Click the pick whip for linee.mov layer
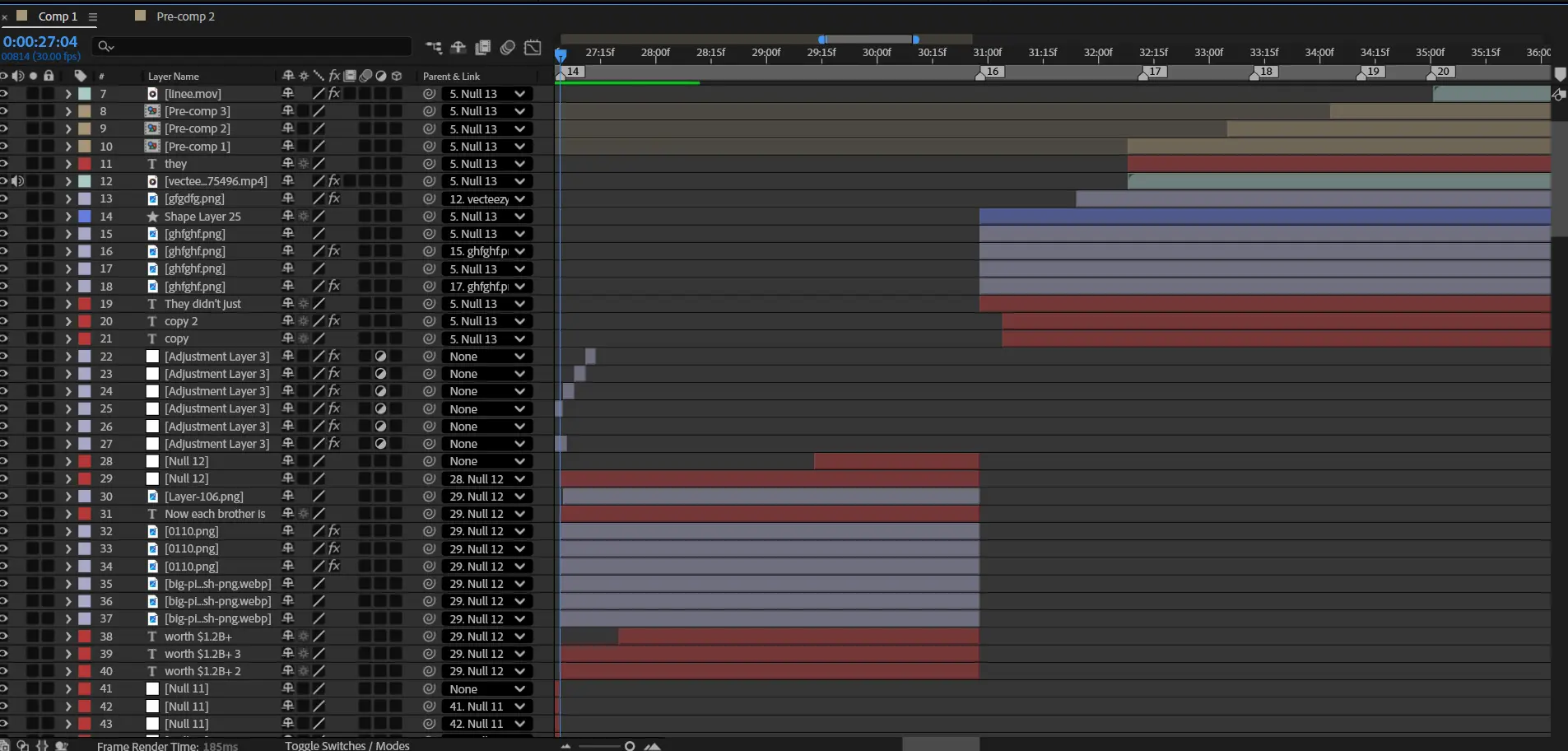The width and height of the screenshot is (1568, 751). [429, 94]
